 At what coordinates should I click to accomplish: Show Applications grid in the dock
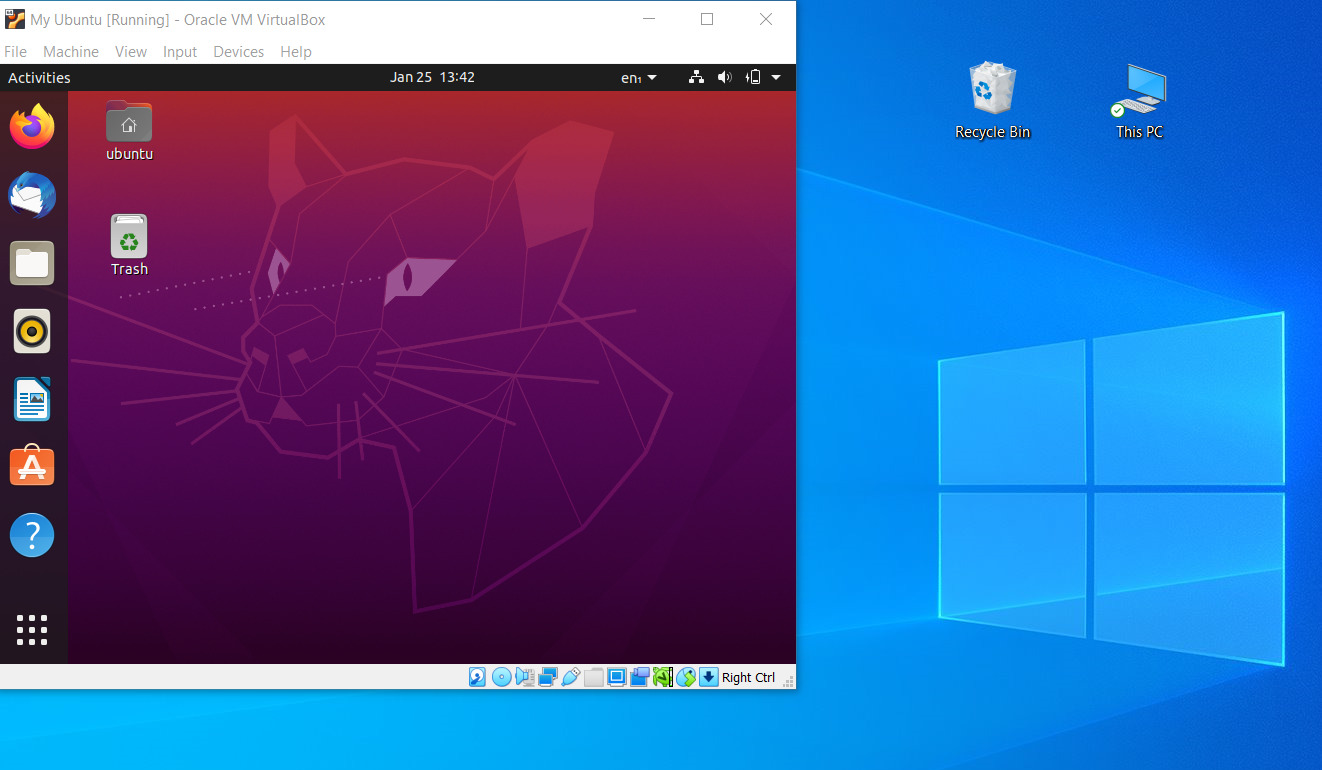pyautogui.click(x=32, y=630)
